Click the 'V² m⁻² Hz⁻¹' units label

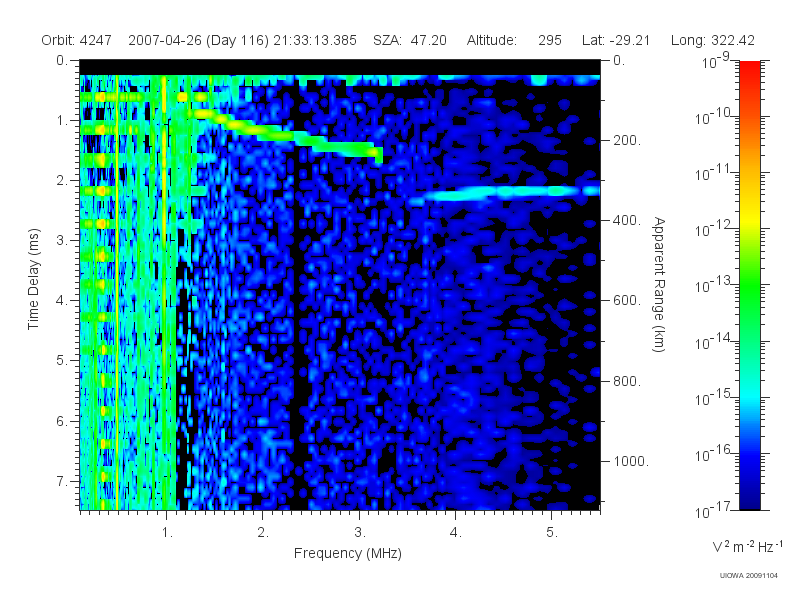pos(747,546)
